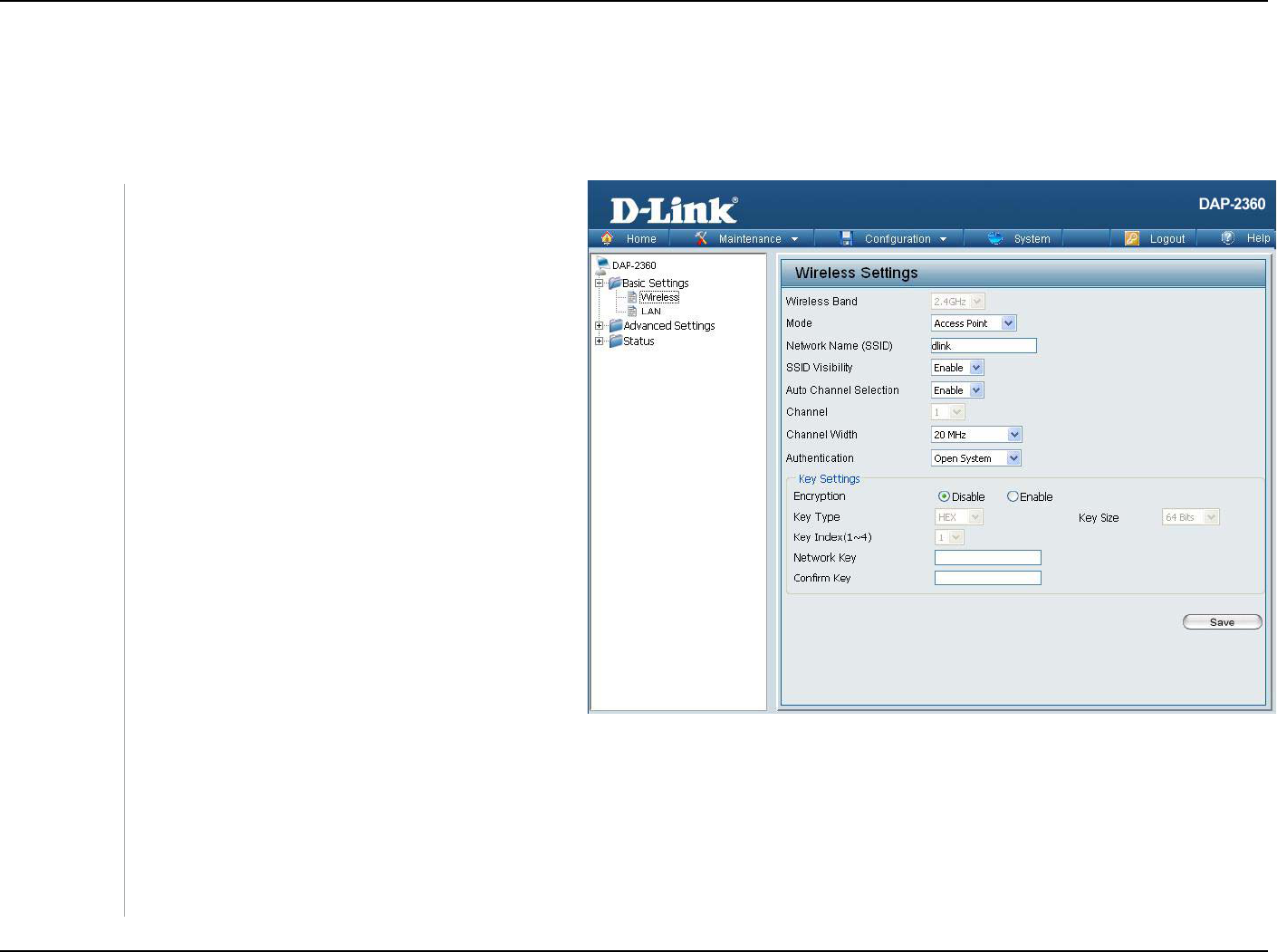
Task: Open the Configuration menu
Action: tap(895, 239)
